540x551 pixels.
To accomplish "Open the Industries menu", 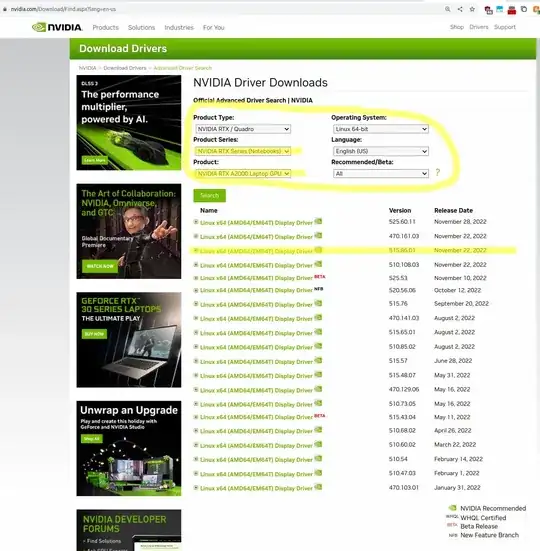I will [x=179, y=27].
